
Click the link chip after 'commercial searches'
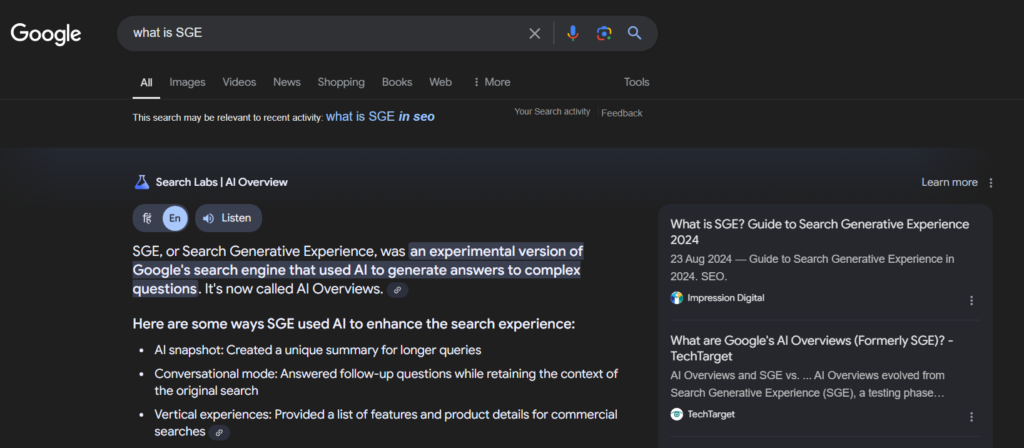click(219, 432)
